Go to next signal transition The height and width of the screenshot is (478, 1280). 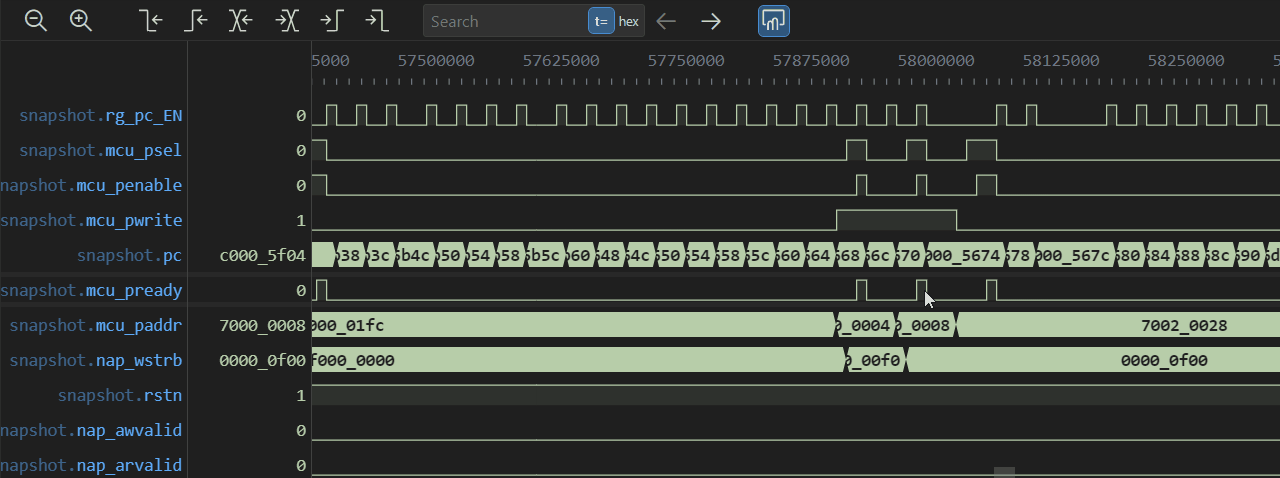[287, 21]
